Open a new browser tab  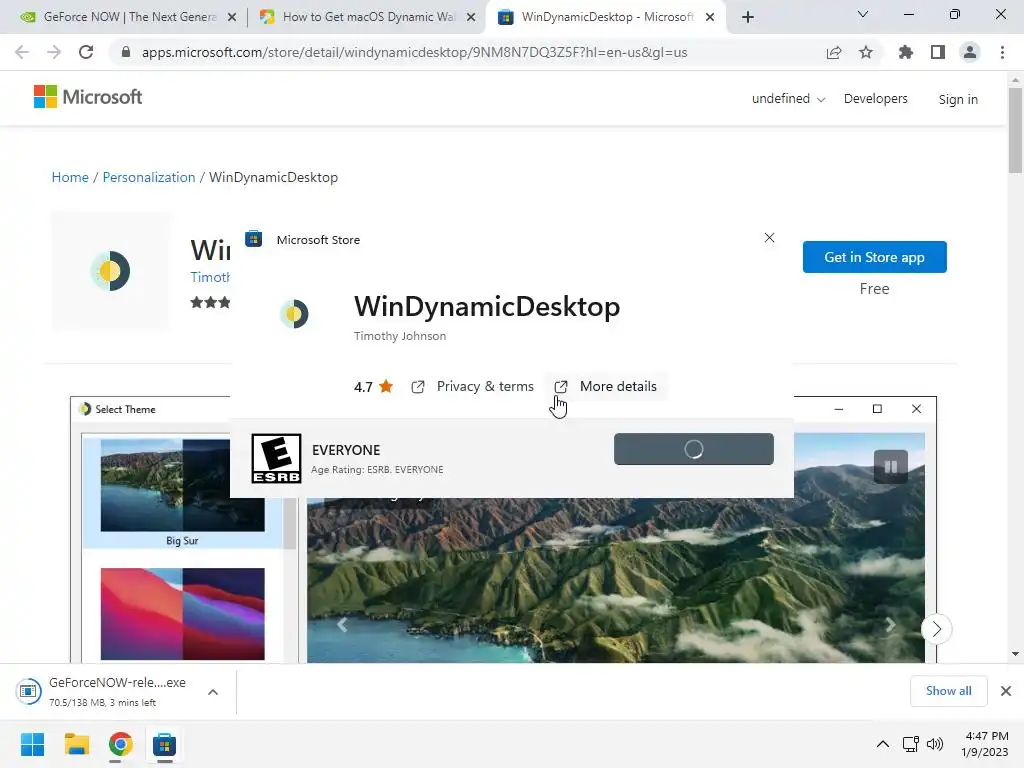748,17
